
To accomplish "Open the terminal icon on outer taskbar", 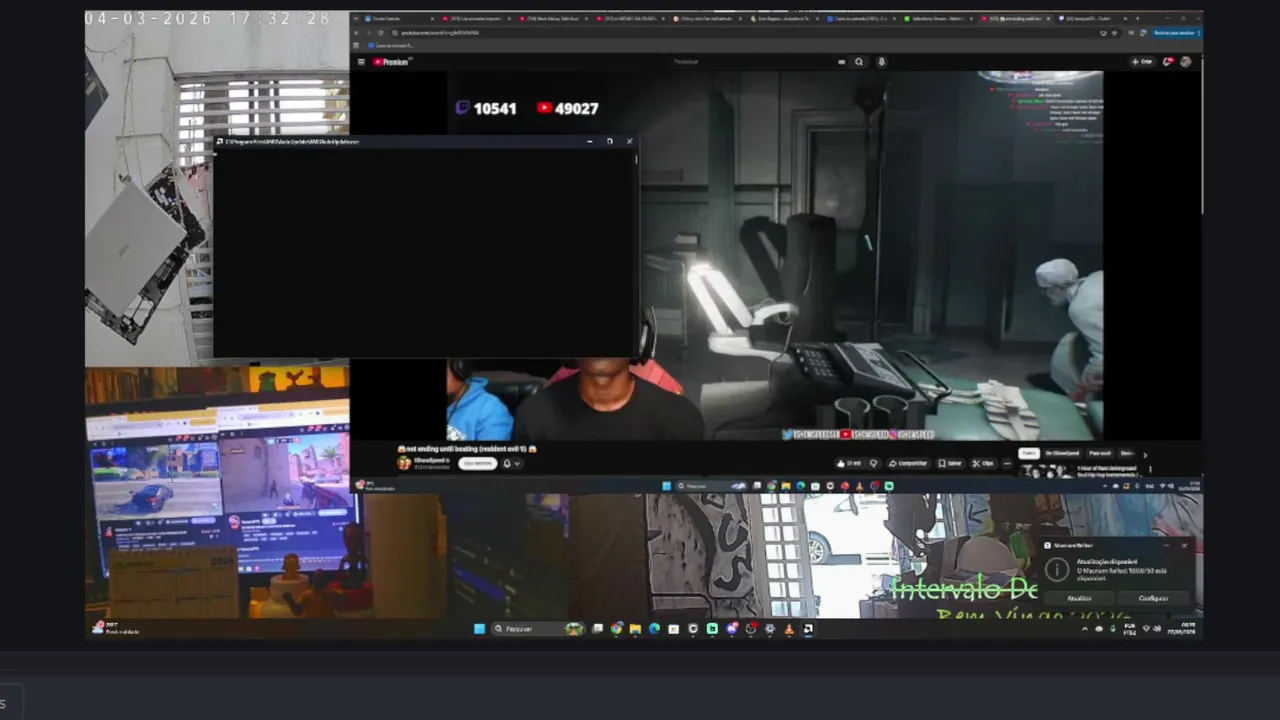I will click(808, 629).
